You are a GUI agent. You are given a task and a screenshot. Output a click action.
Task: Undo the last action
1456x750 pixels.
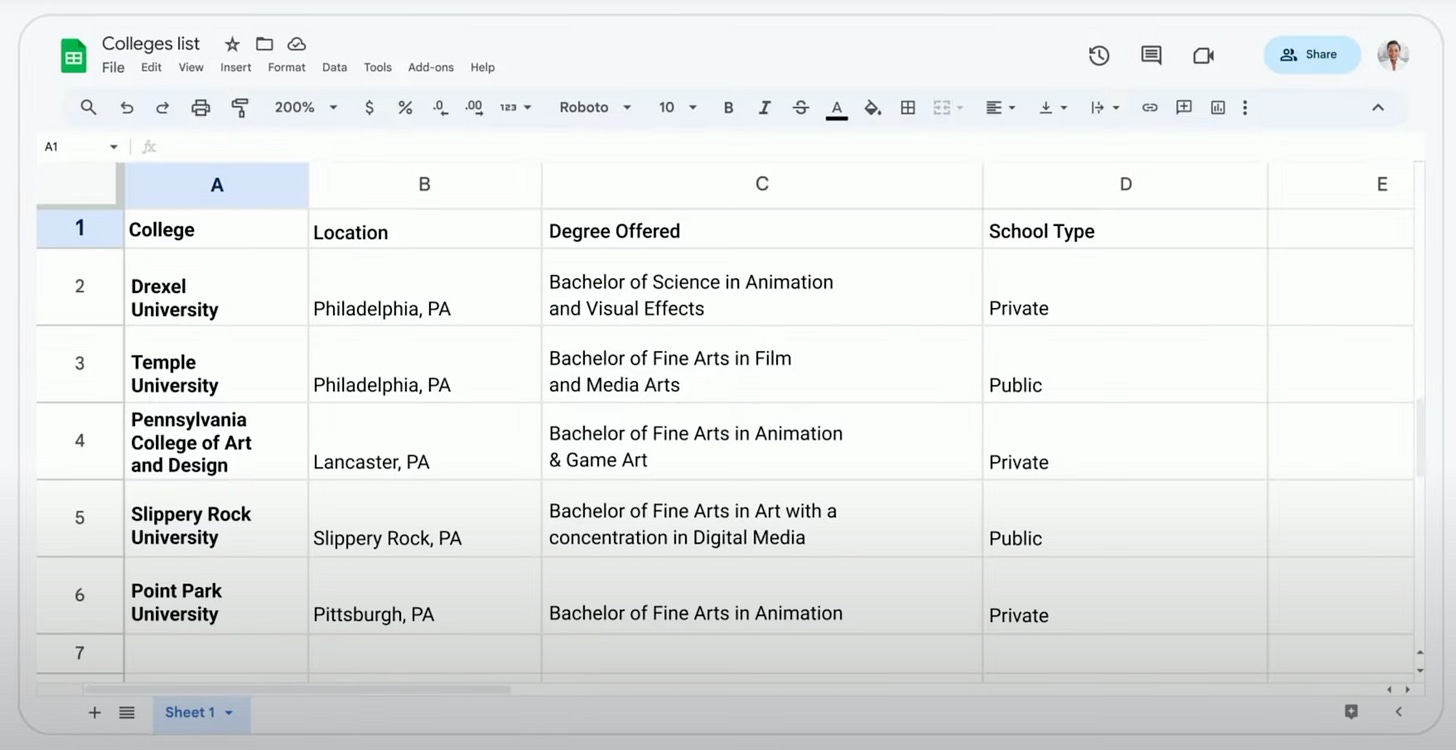[126, 108]
